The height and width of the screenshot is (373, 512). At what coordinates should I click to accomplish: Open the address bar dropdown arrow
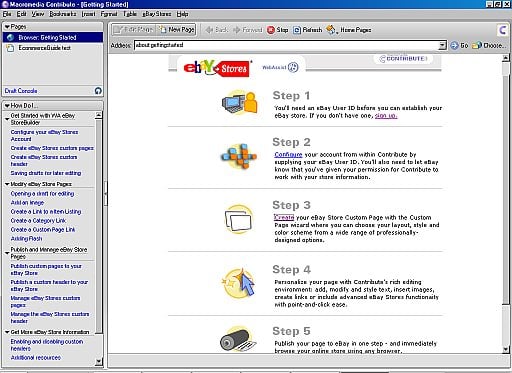click(442, 45)
